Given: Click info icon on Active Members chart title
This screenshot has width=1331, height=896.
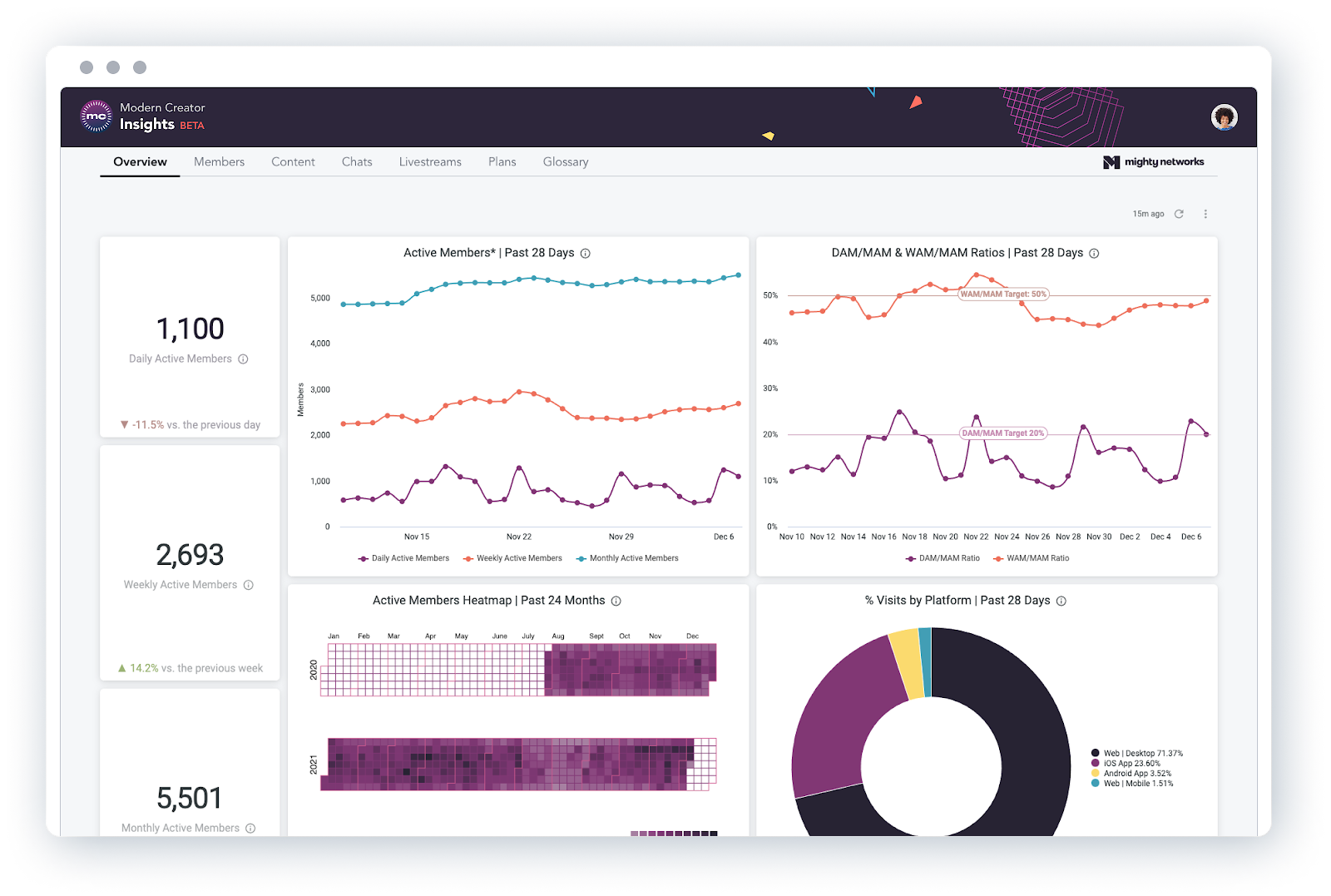Looking at the screenshot, I should point(586,254).
